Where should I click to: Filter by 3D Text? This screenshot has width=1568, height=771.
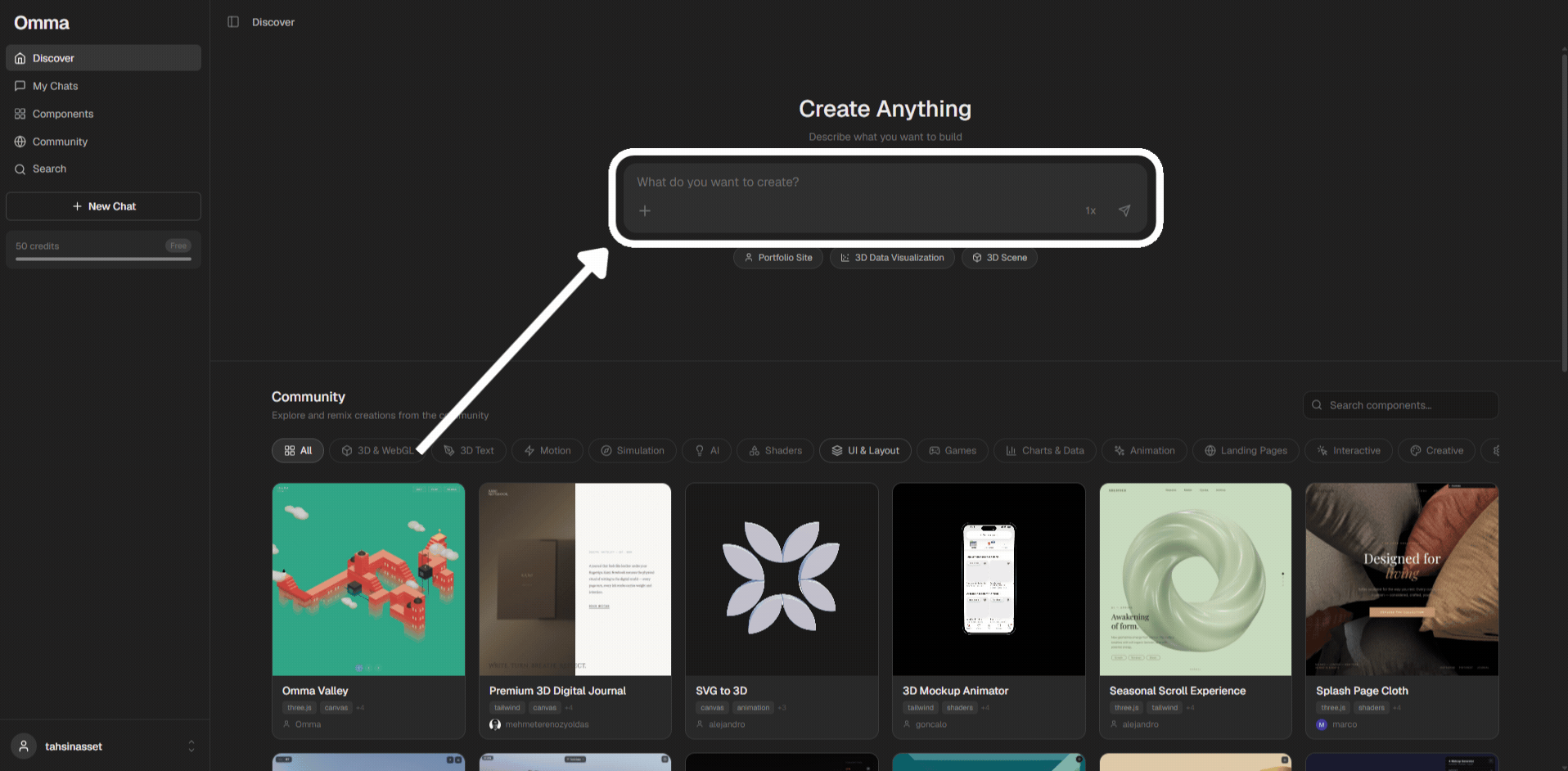(469, 451)
